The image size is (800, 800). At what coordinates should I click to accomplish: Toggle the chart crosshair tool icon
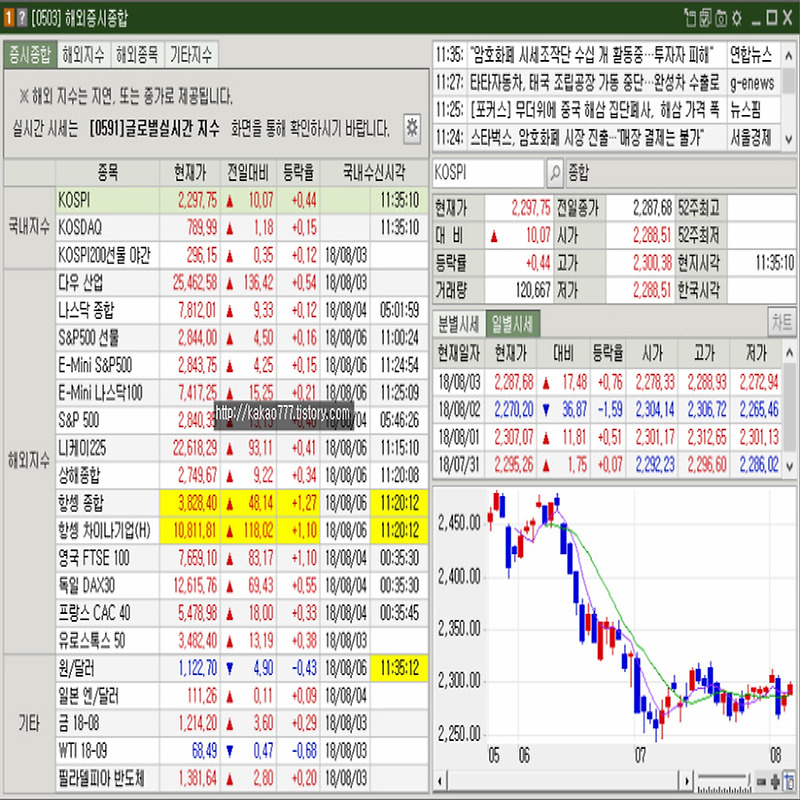tap(790, 781)
